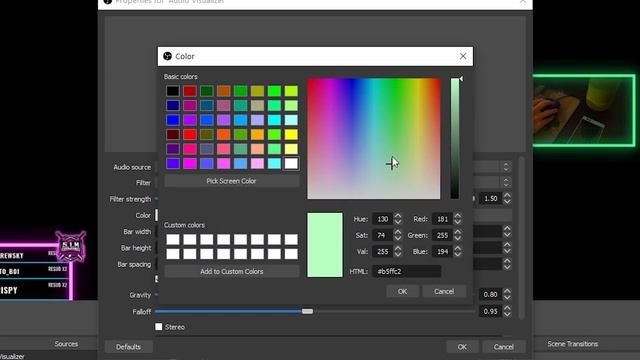Image resolution: width=640 pixels, height=360 pixels.
Task: Click OK in Audio Visualizer properties window
Action: (x=462, y=347)
